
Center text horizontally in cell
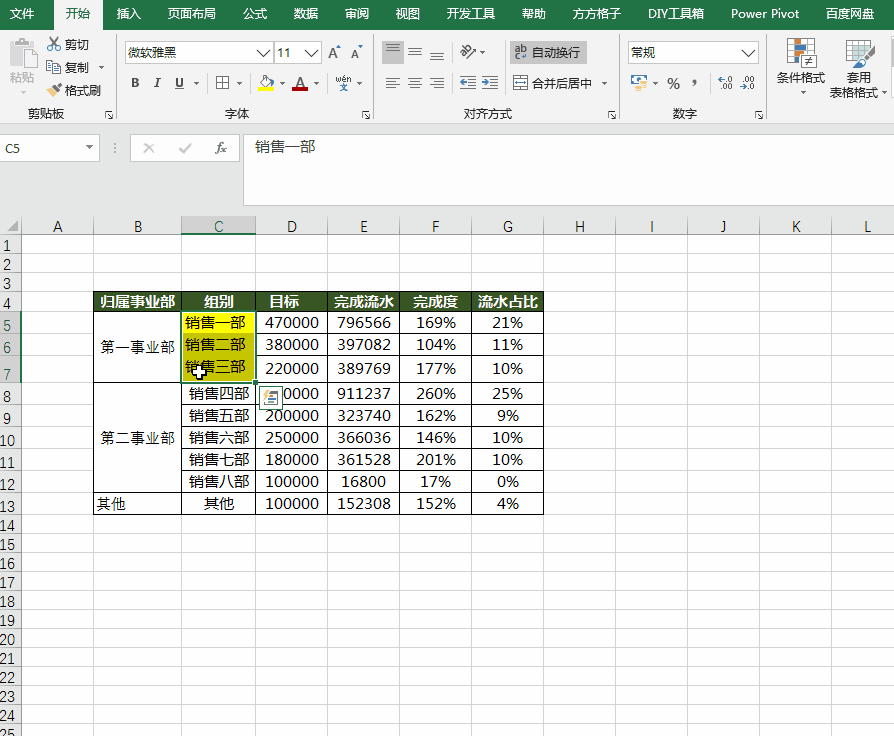(415, 83)
